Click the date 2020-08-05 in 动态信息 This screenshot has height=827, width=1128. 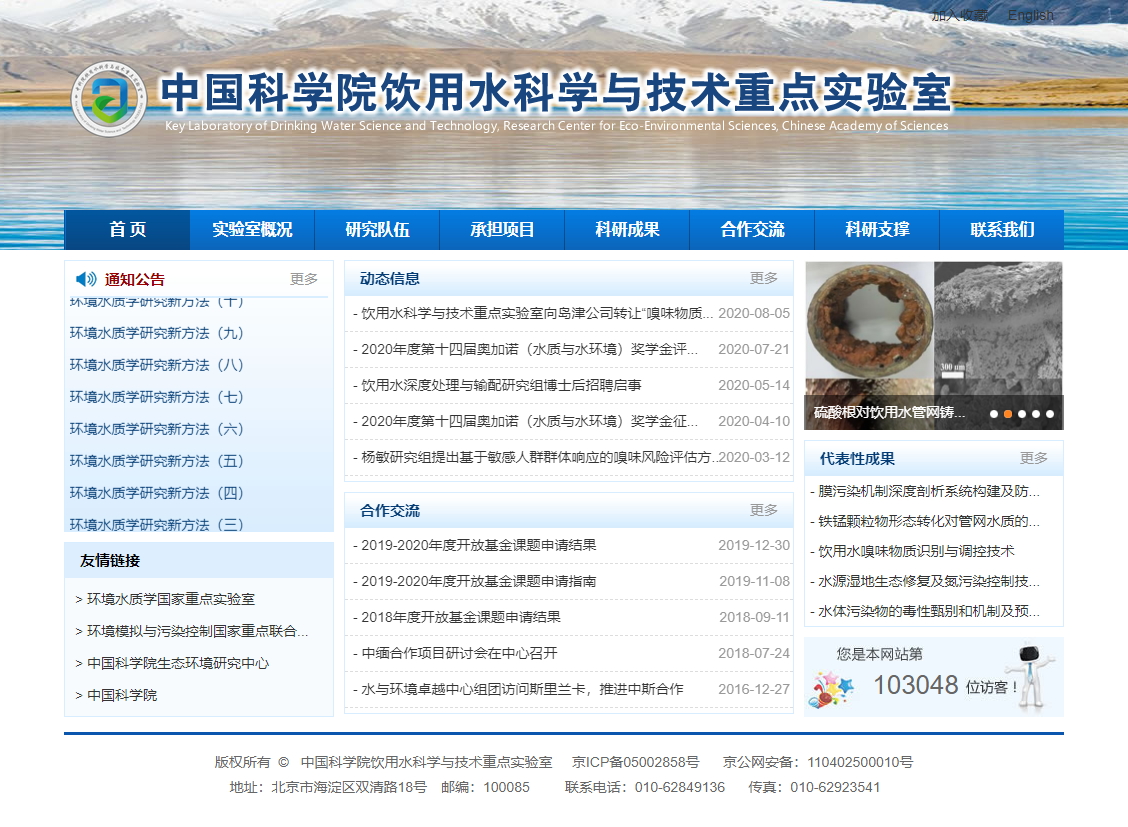click(x=754, y=314)
